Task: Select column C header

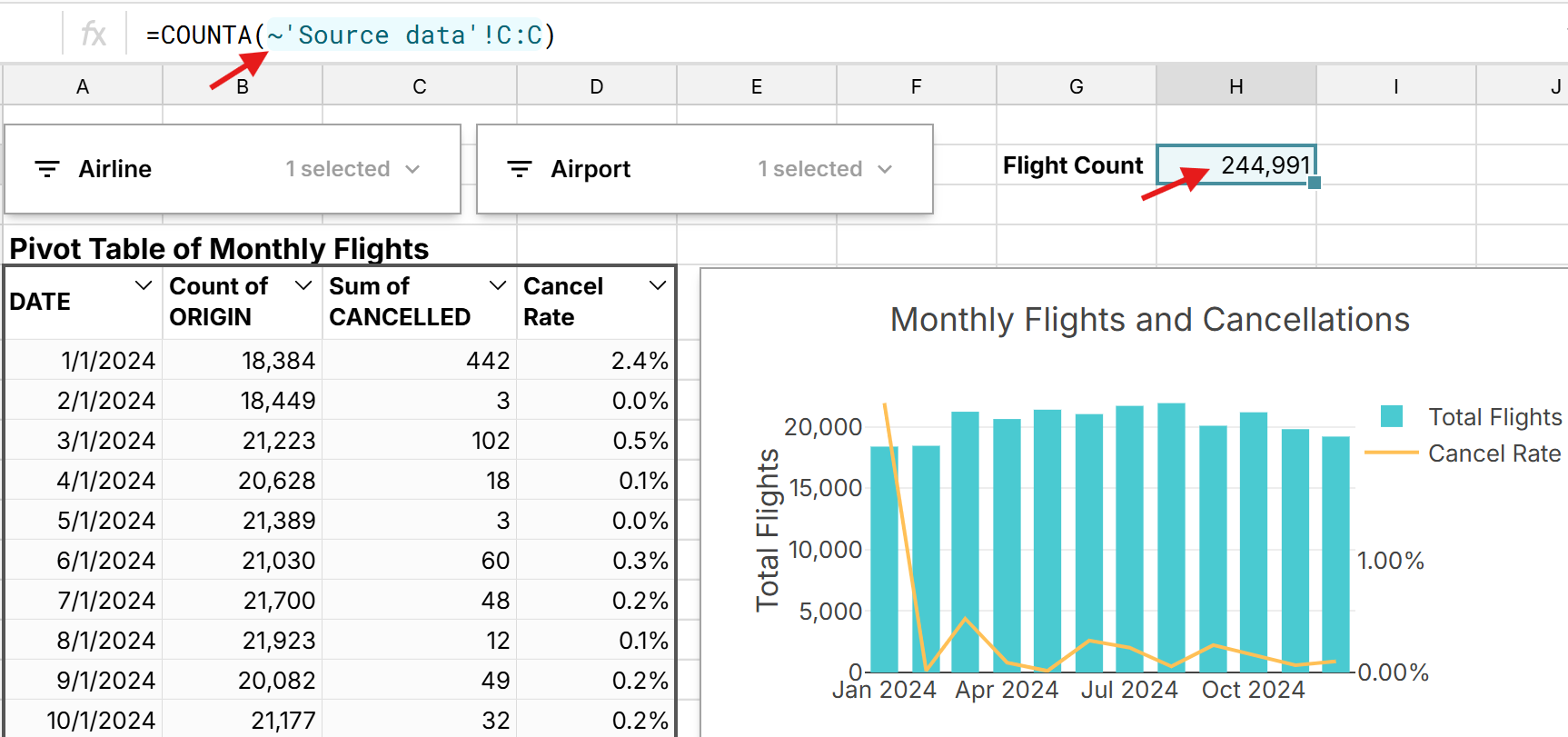Action: tap(419, 86)
